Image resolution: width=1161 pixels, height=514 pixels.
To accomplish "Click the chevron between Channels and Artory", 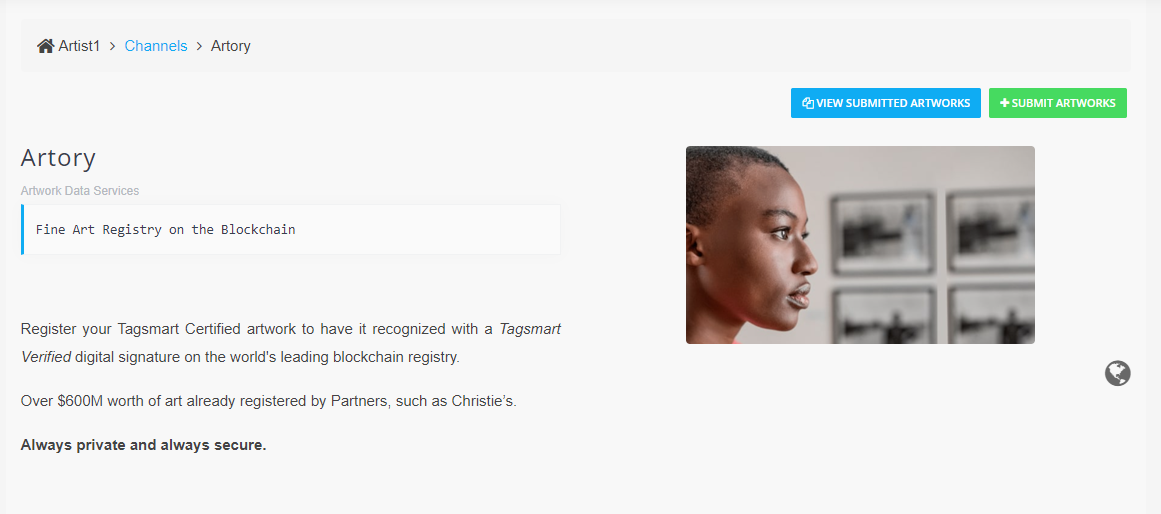I will 199,46.
